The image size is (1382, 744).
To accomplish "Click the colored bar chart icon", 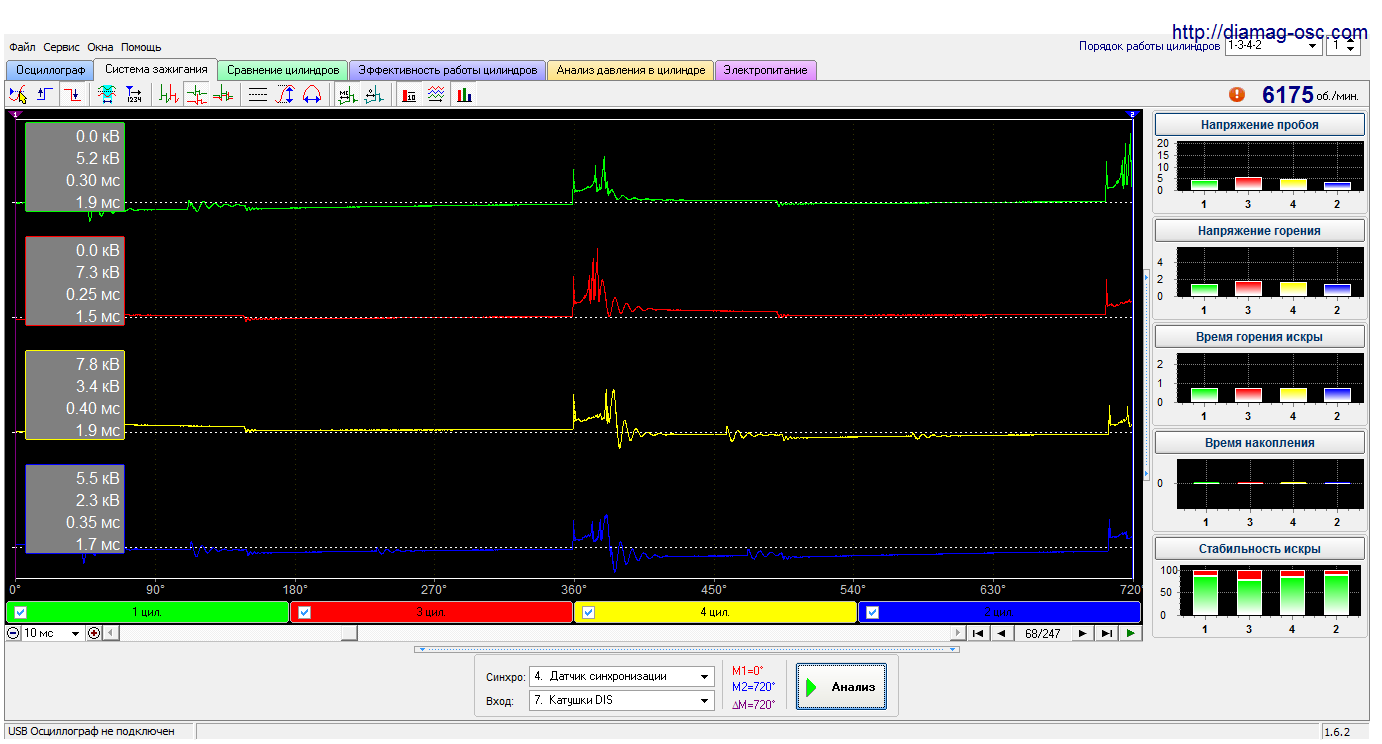I will click(x=464, y=94).
